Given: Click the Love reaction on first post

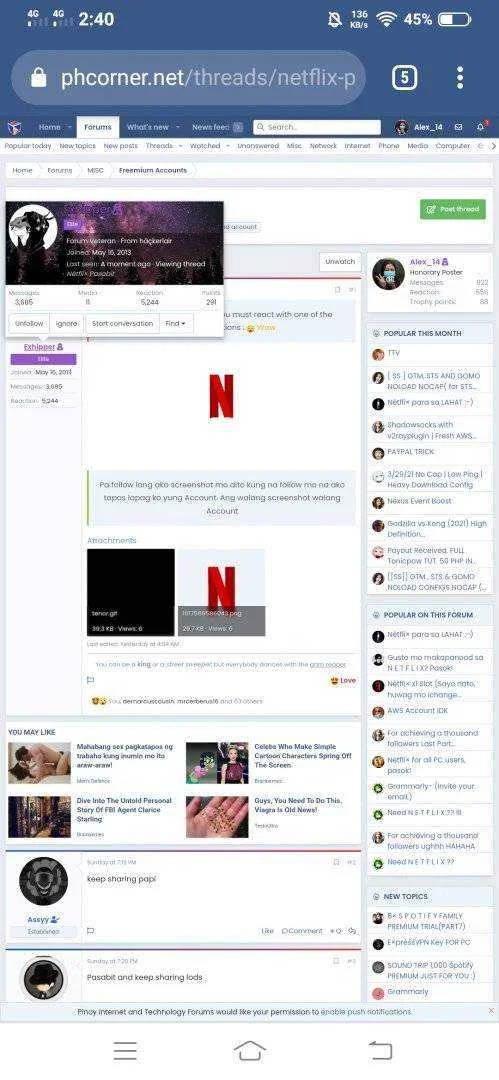Looking at the screenshot, I should 343,681.
